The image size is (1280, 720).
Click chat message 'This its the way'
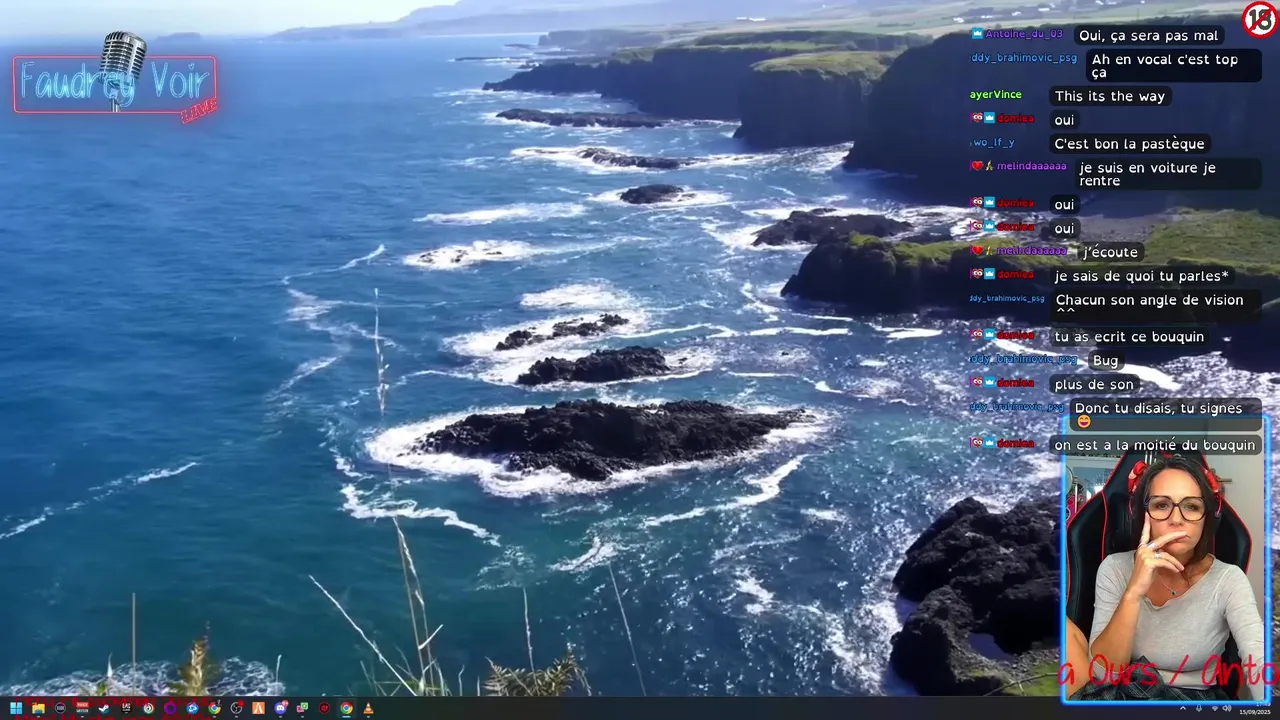(1109, 96)
